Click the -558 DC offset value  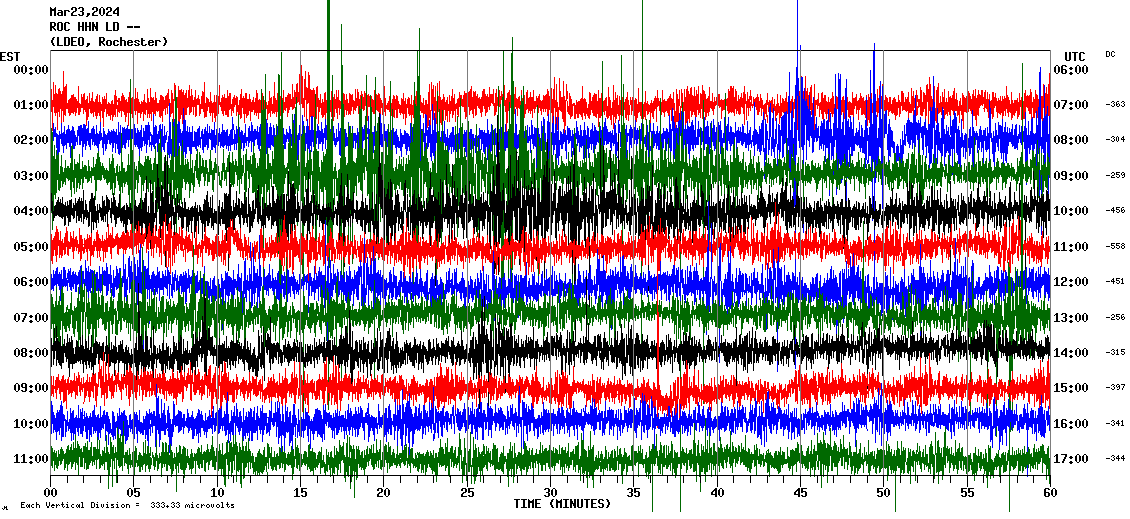tap(1115, 246)
